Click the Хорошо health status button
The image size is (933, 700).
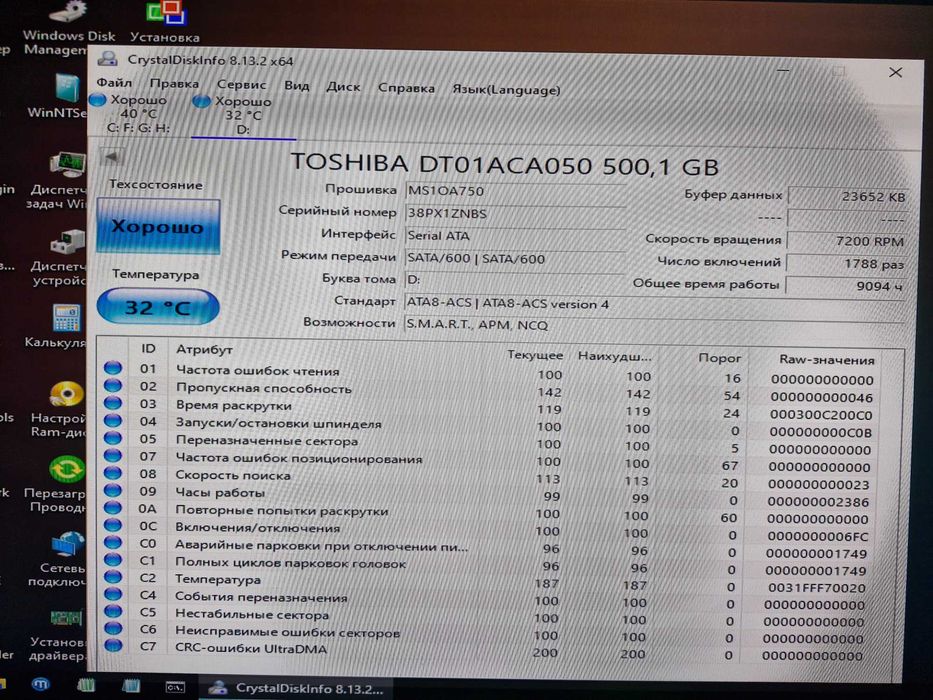158,227
